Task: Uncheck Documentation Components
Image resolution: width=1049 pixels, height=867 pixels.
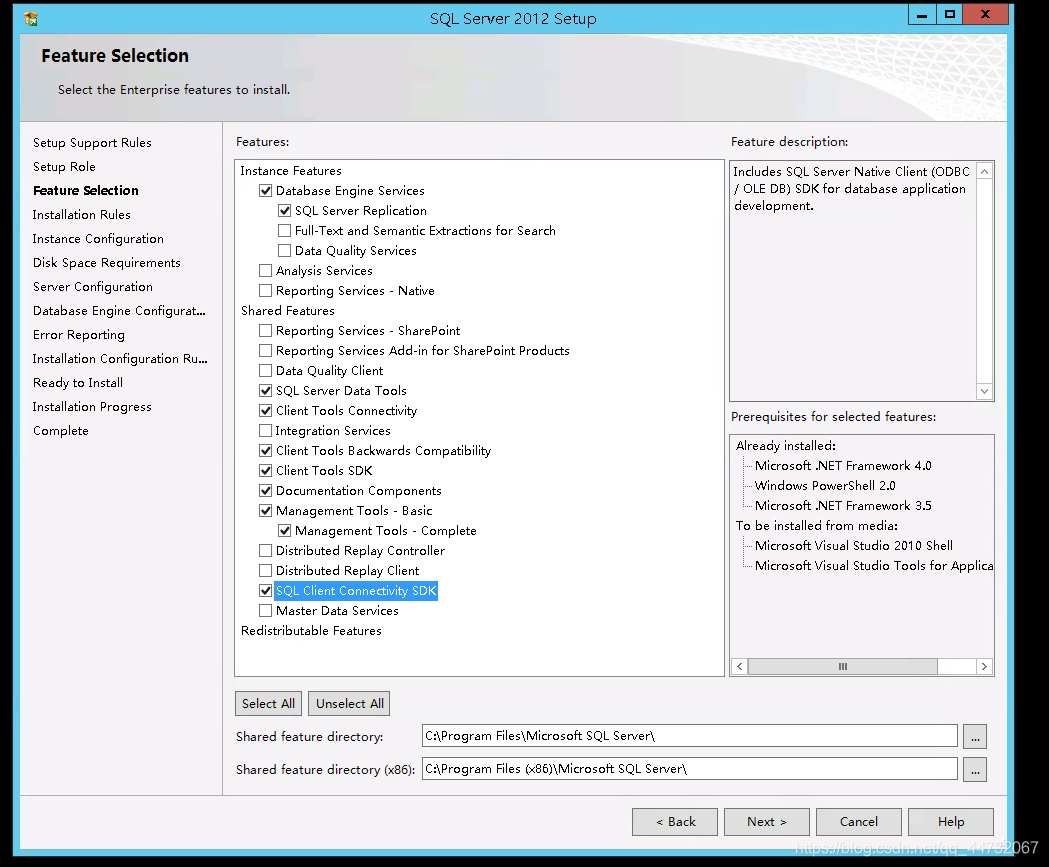Action: tap(266, 491)
